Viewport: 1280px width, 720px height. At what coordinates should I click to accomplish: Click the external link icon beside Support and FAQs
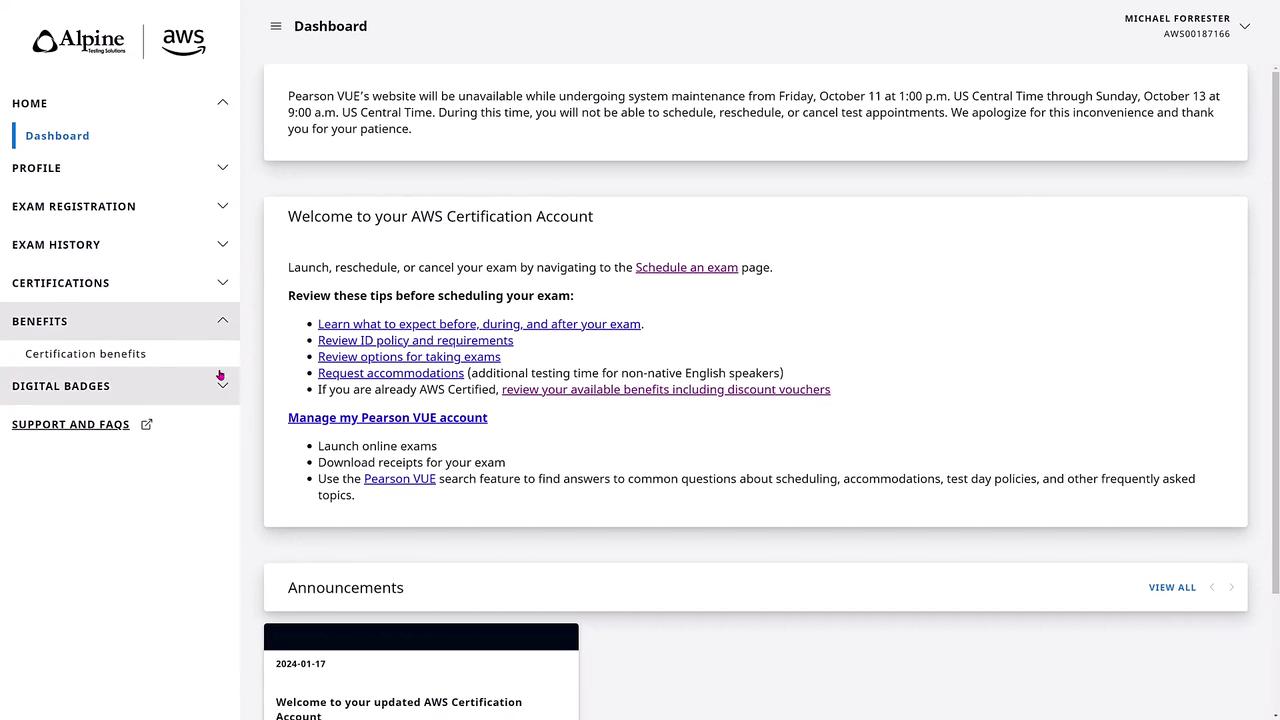(x=147, y=425)
